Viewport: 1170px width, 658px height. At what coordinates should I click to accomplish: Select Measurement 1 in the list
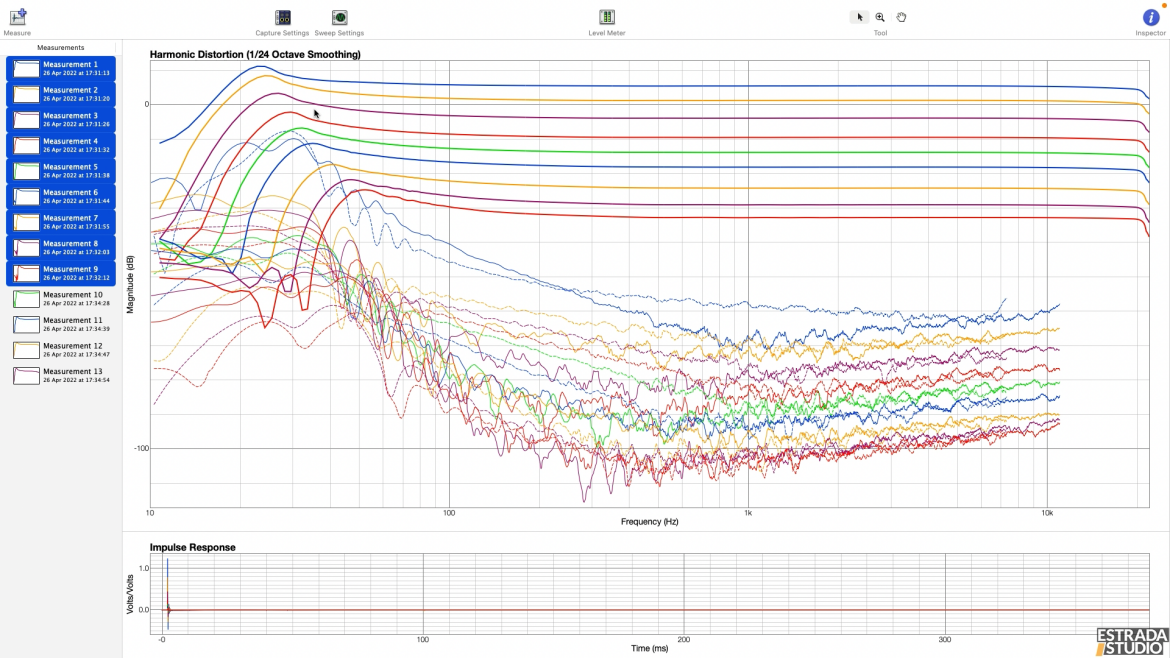pos(61,69)
